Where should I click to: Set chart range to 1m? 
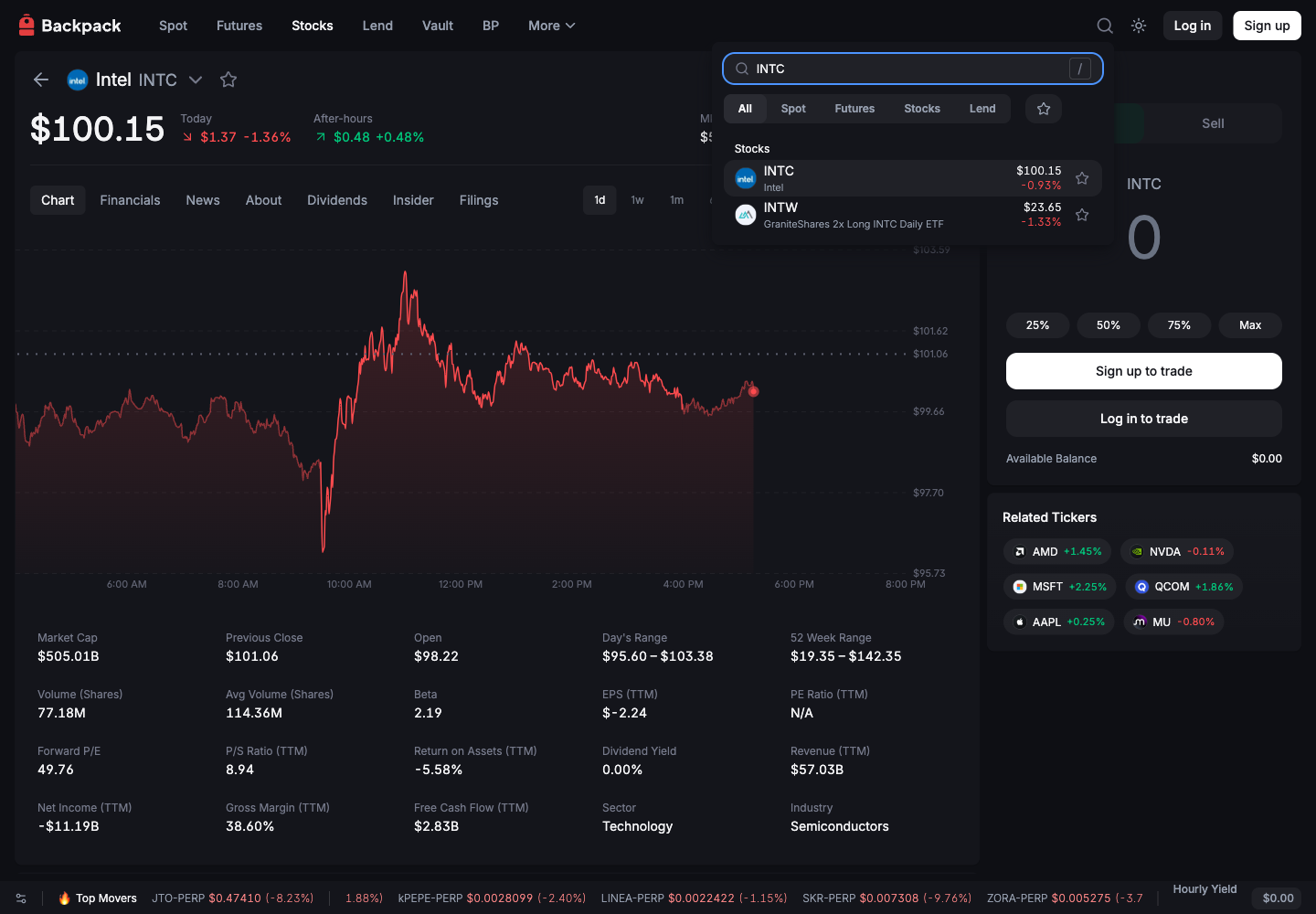[x=677, y=200]
